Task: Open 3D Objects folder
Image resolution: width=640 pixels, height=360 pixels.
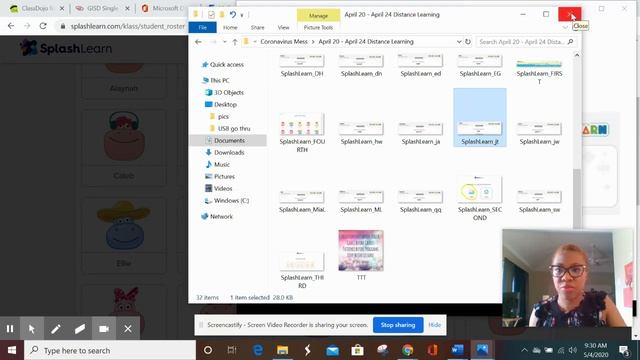Action: (x=229, y=92)
